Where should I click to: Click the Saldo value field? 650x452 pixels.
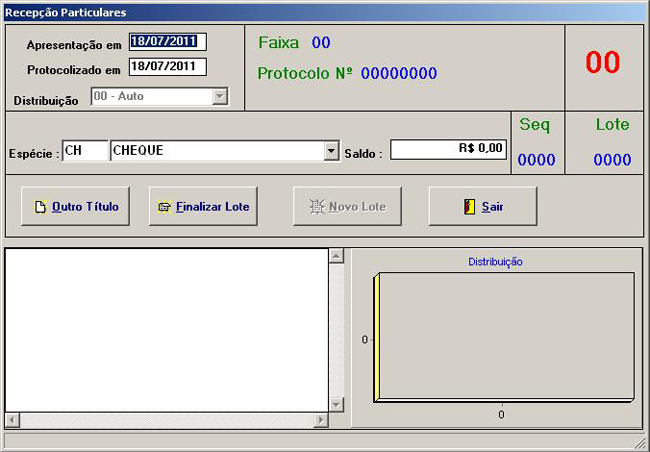[448, 149]
